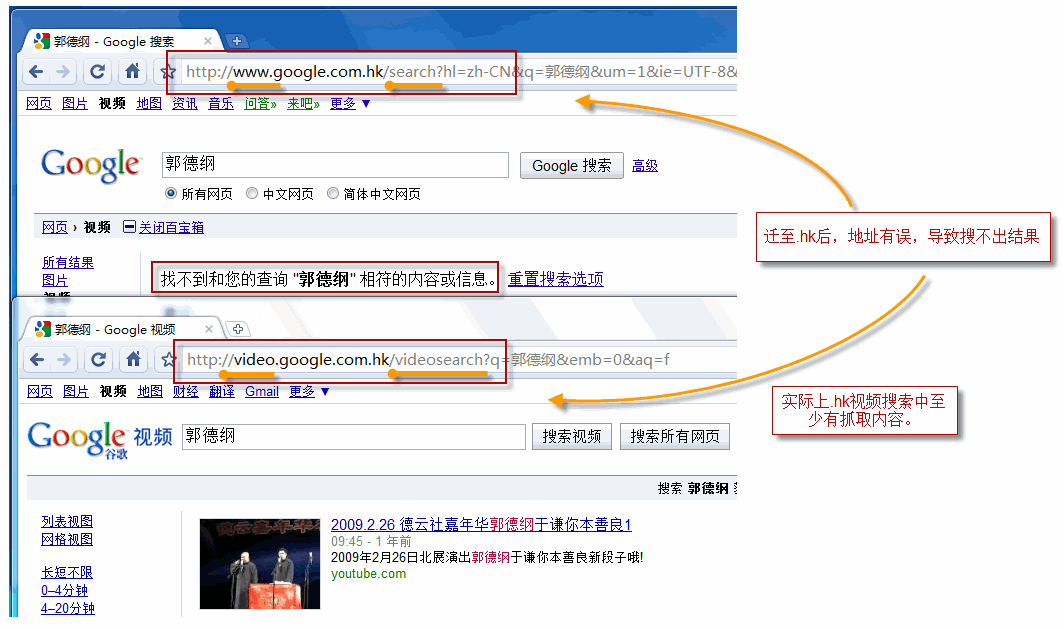The width and height of the screenshot is (1063, 629).
Task: Click the minus icon beside 关闭百宝箱
Action: coord(129,226)
